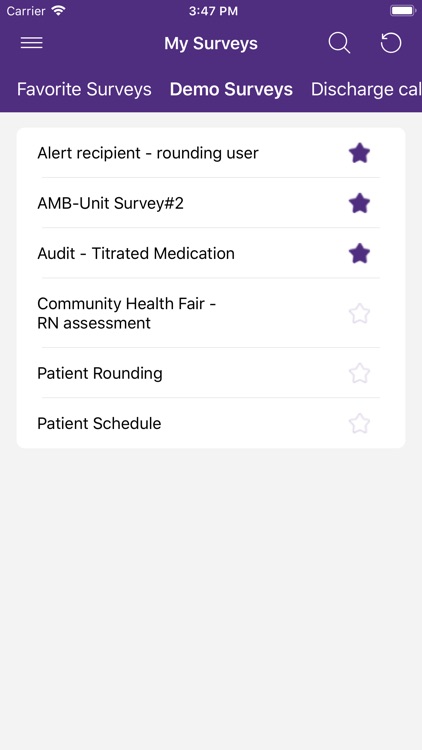
Task: Open the hamburger menu
Action: pyautogui.click(x=32, y=43)
